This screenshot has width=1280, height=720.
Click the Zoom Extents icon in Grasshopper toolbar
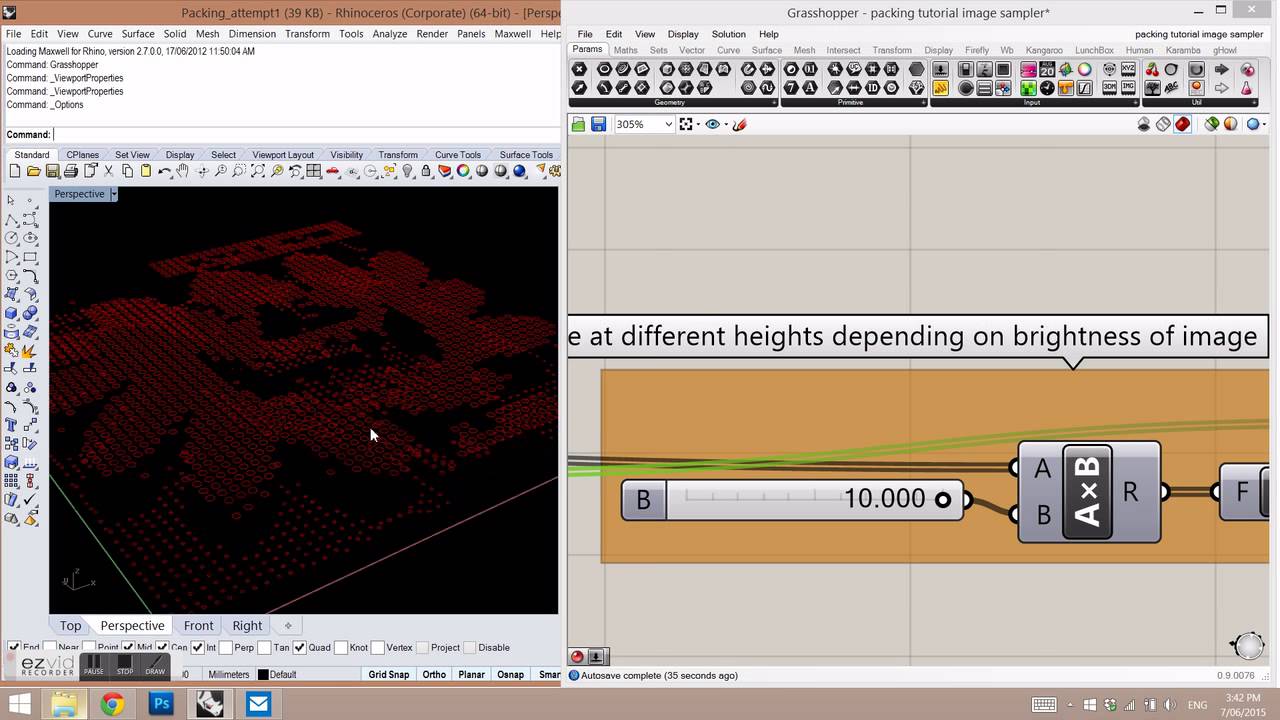click(x=685, y=124)
